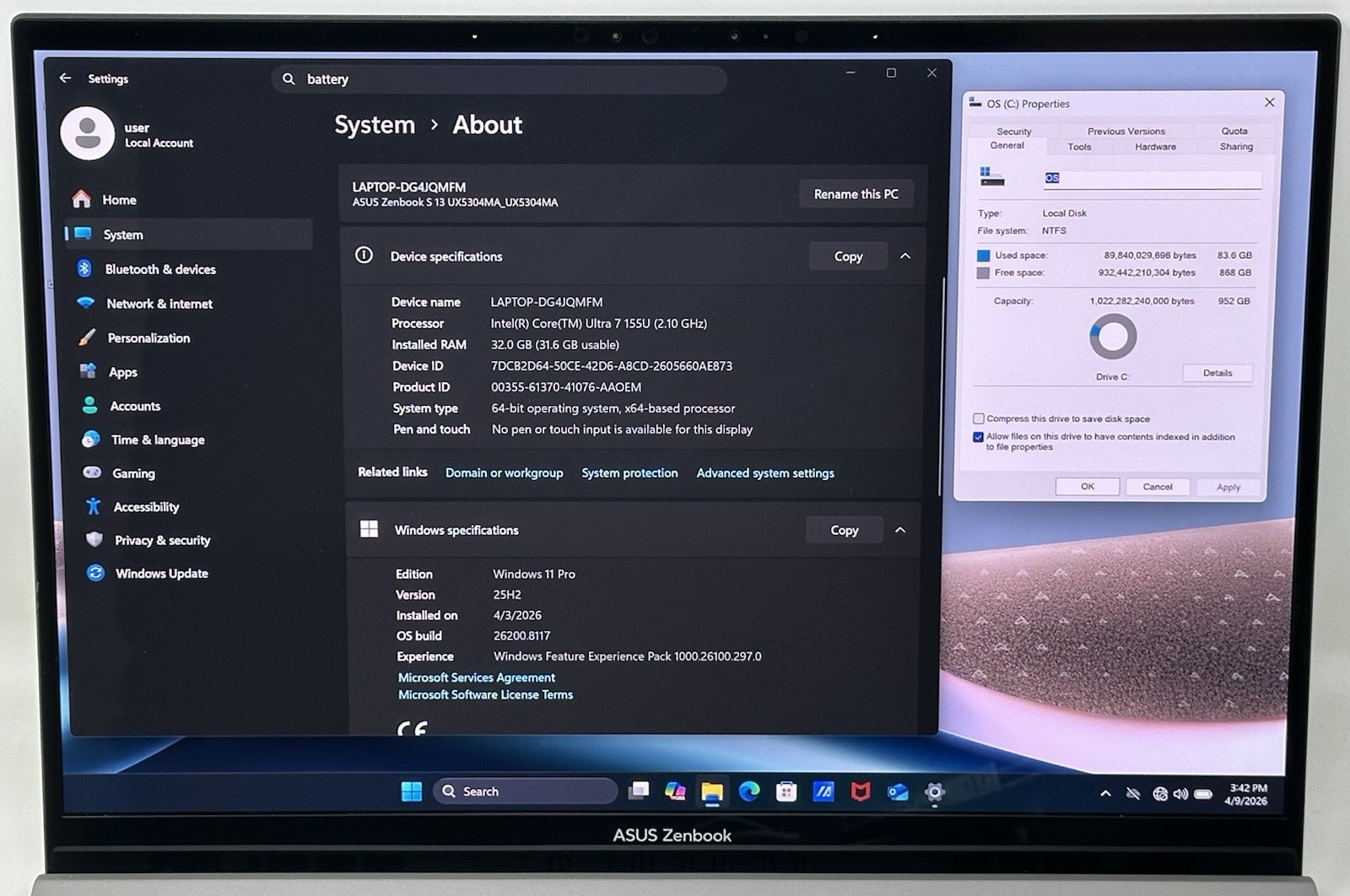The width and height of the screenshot is (1350, 896).
Task: Open Task View from taskbar
Action: pyautogui.click(x=639, y=791)
